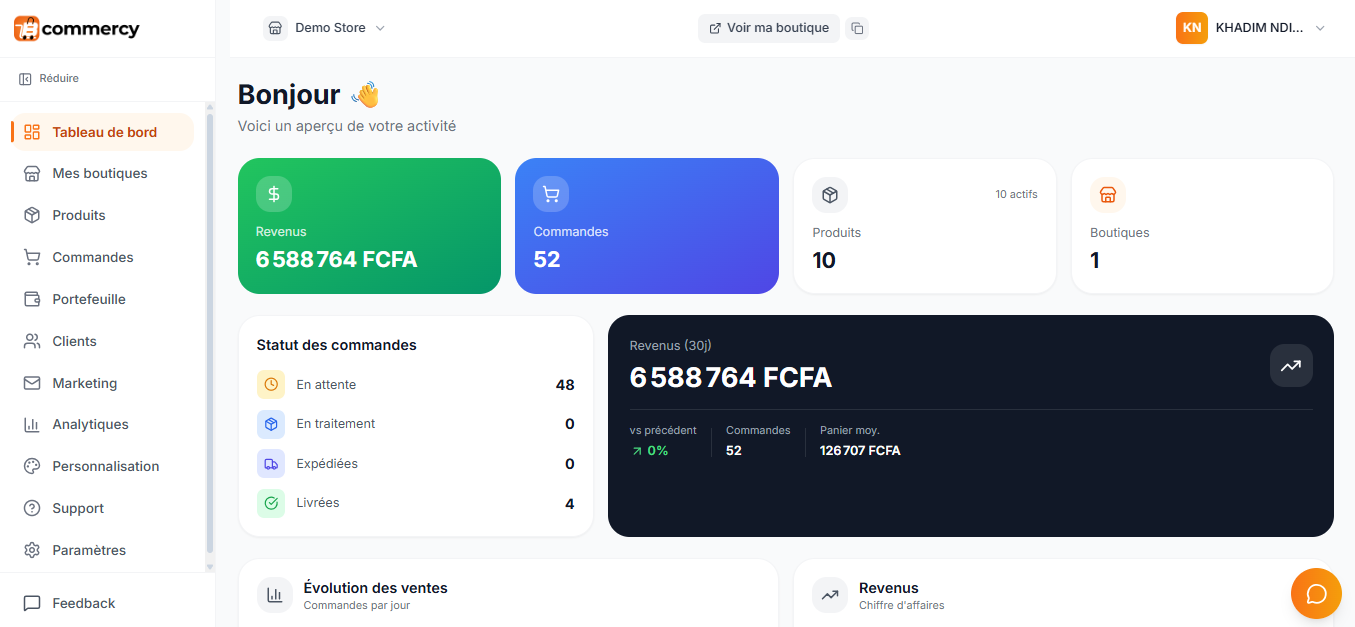1355x627 pixels.
Task: Open the KHADIM NDI... account menu chevron
Action: 1320,28
